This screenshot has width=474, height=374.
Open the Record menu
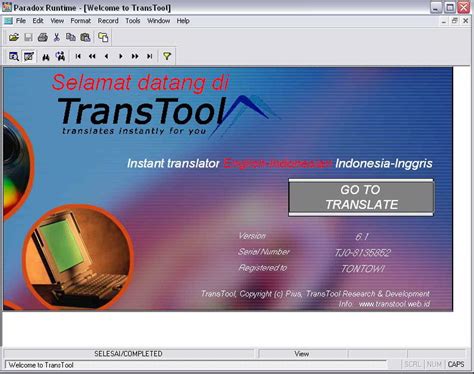[x=108, y=21]
